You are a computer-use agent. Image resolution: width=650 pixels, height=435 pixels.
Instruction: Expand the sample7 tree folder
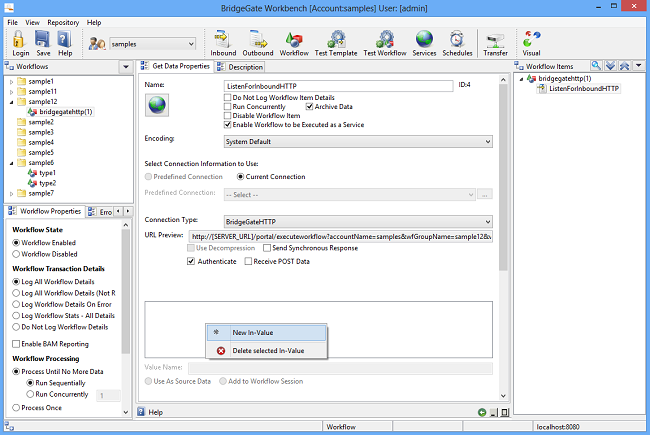(x=11, y=193)
